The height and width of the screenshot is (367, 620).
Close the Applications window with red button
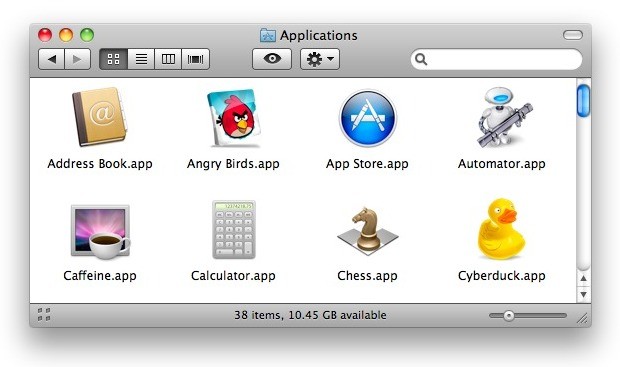[x=45, y=35]
